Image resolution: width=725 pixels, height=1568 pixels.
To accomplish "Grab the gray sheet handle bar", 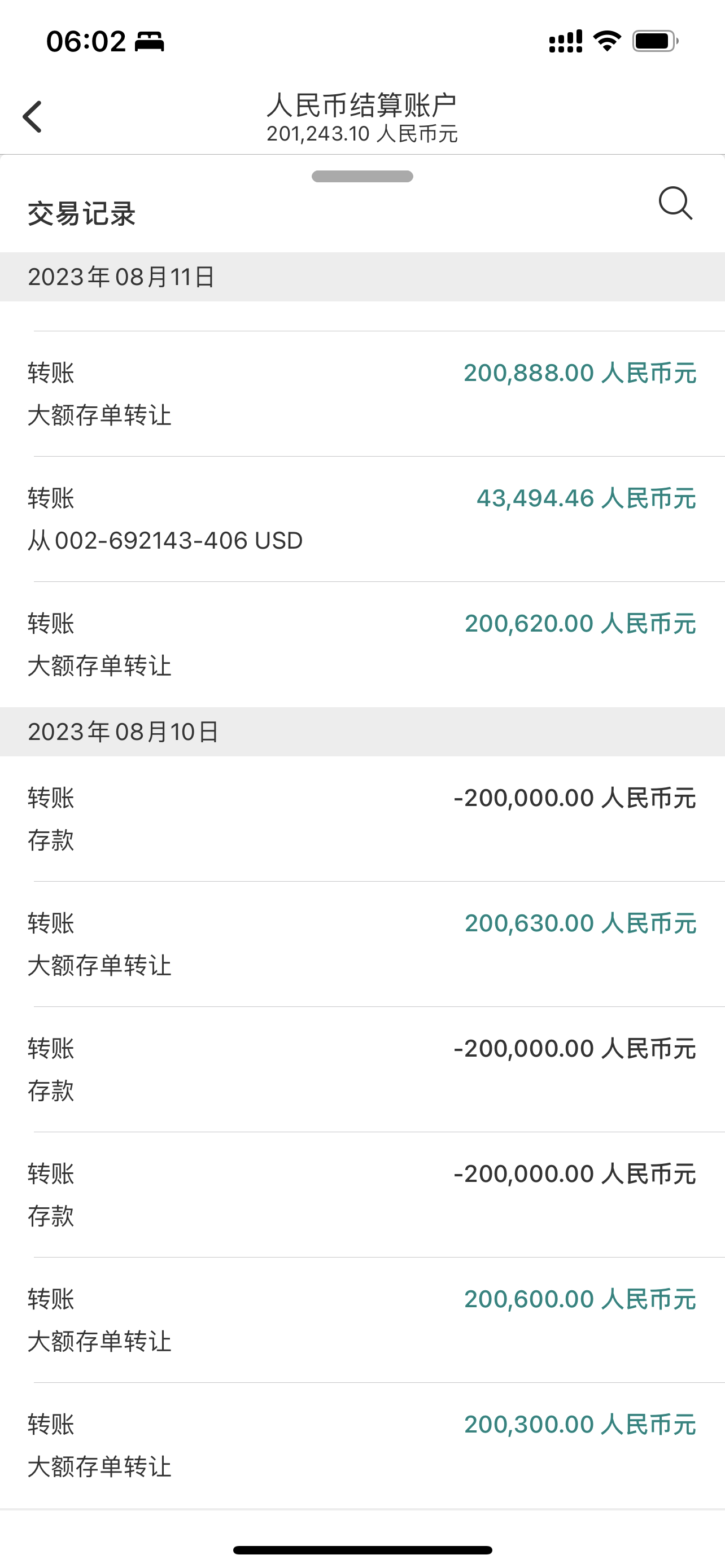I will click(362, 177).
